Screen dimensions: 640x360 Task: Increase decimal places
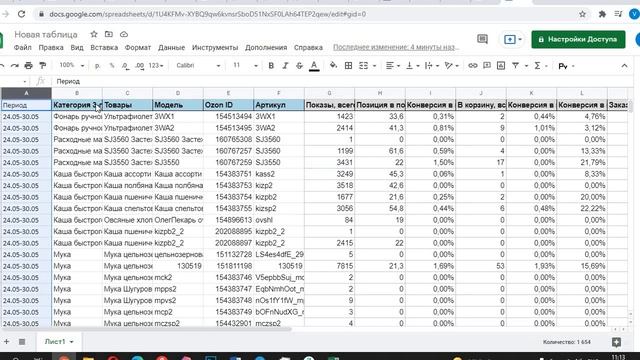coord(140,65)
